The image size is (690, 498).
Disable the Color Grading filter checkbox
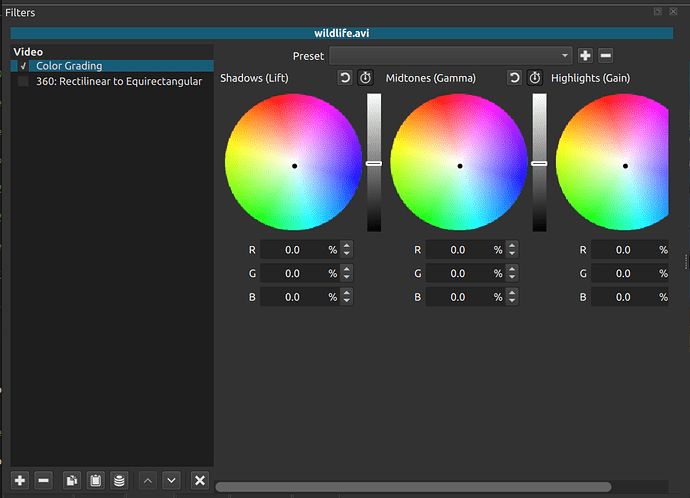pos(23,66)
